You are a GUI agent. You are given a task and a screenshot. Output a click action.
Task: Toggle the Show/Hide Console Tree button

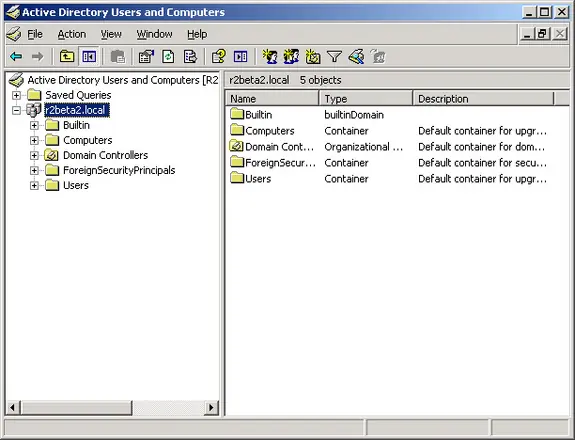[x=89, y=56]
